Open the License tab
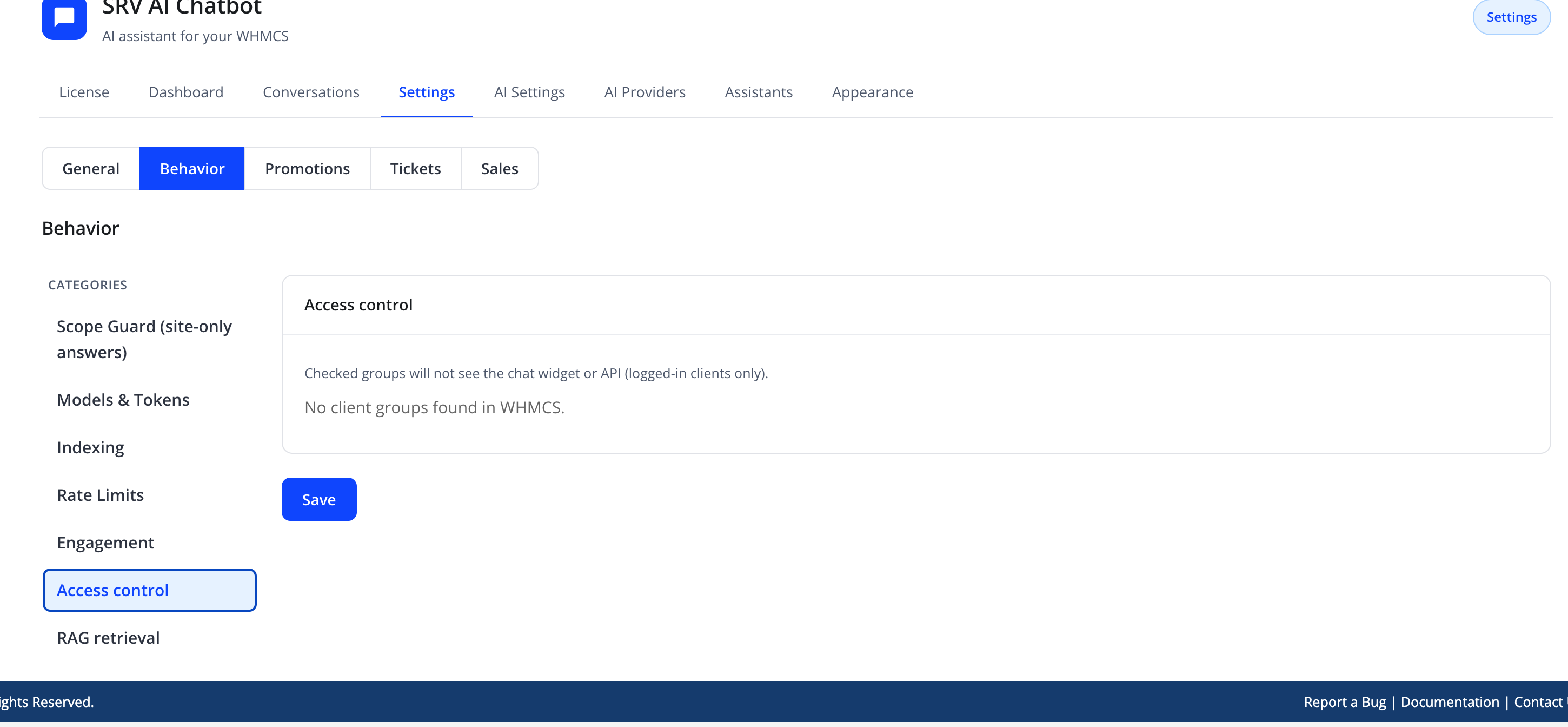This screenshot has height=727, width=1568. pos(84,92)
